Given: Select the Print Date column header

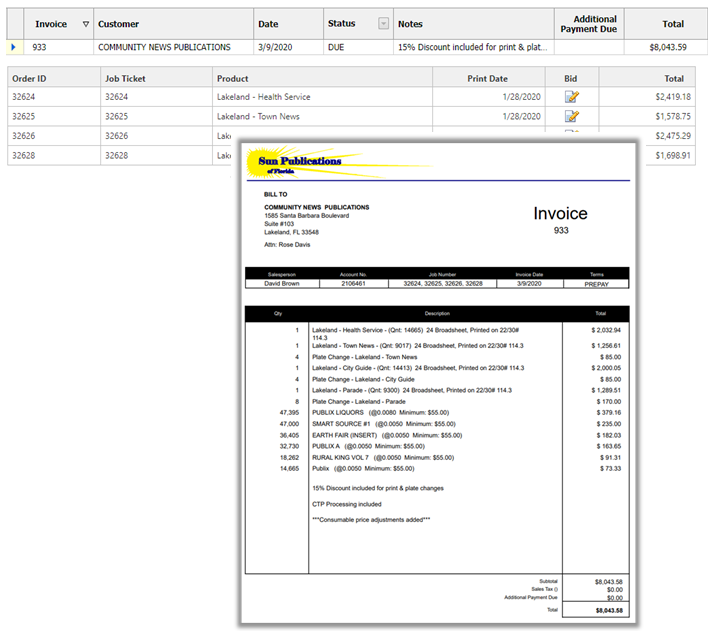Looking at the screenshot, I should pyautogui.click(x=488, y=78).
